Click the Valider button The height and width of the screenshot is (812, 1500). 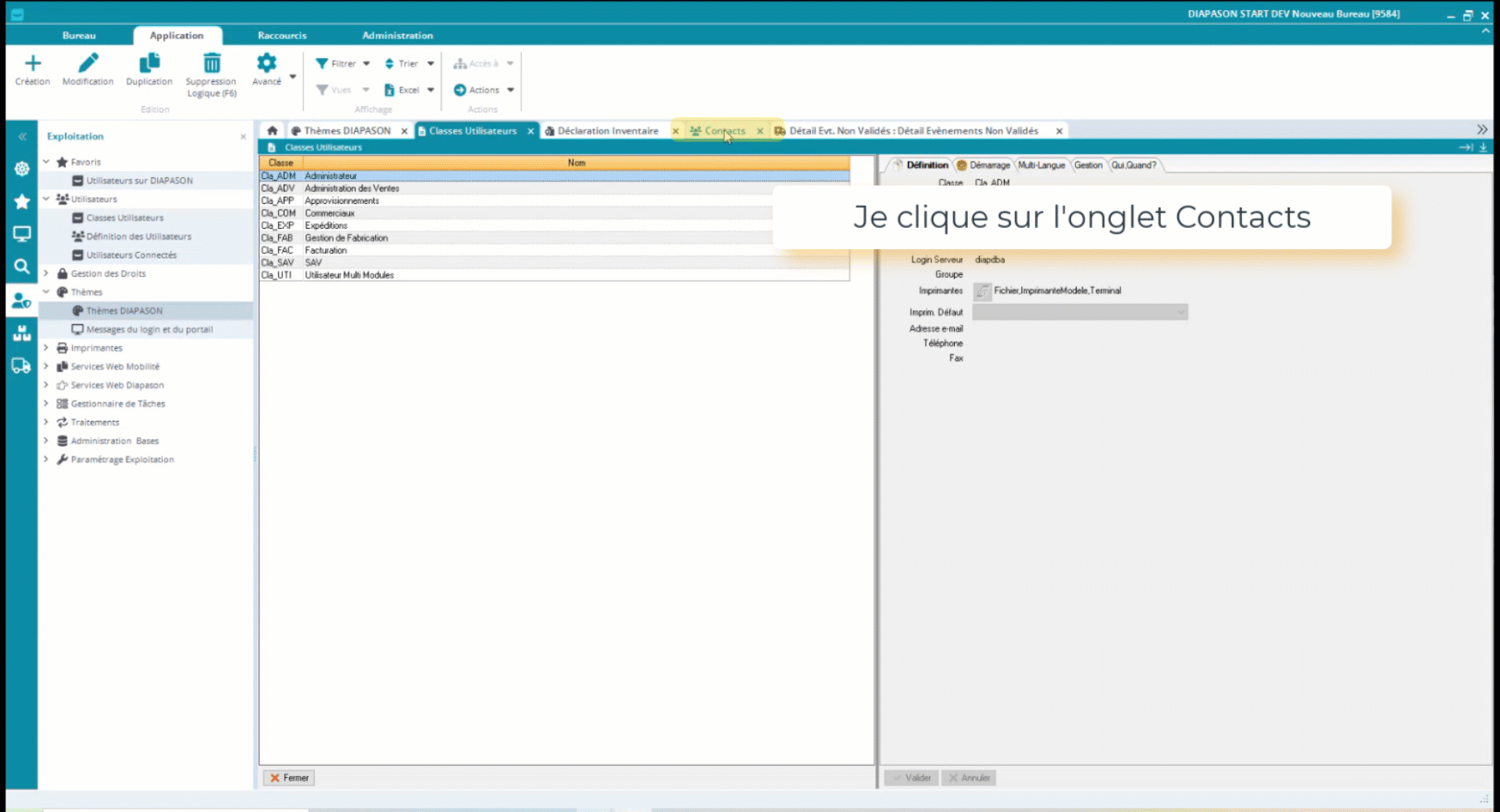point(911,778)
